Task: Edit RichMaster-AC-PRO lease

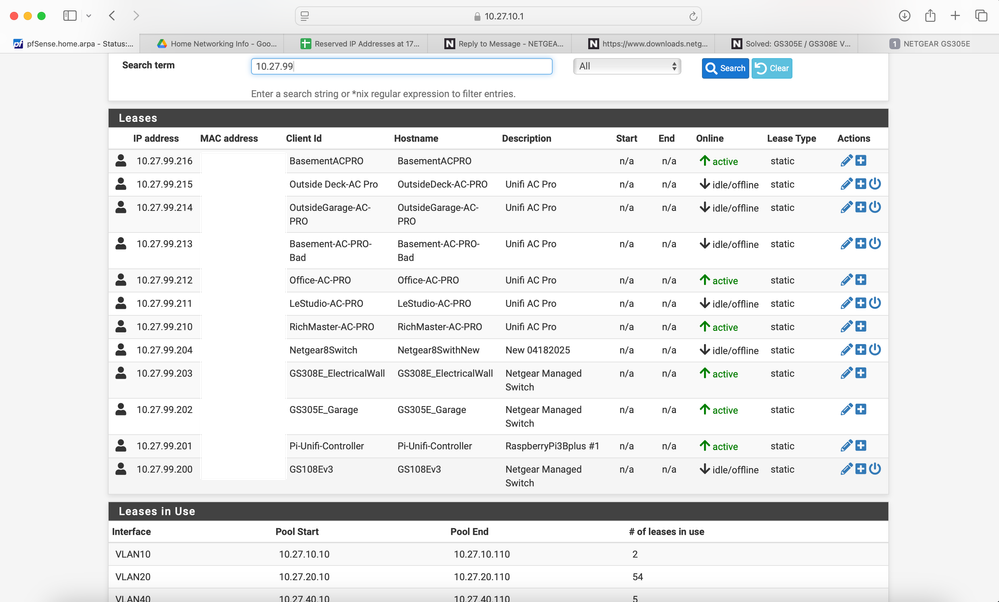Action: click(846, 327)
